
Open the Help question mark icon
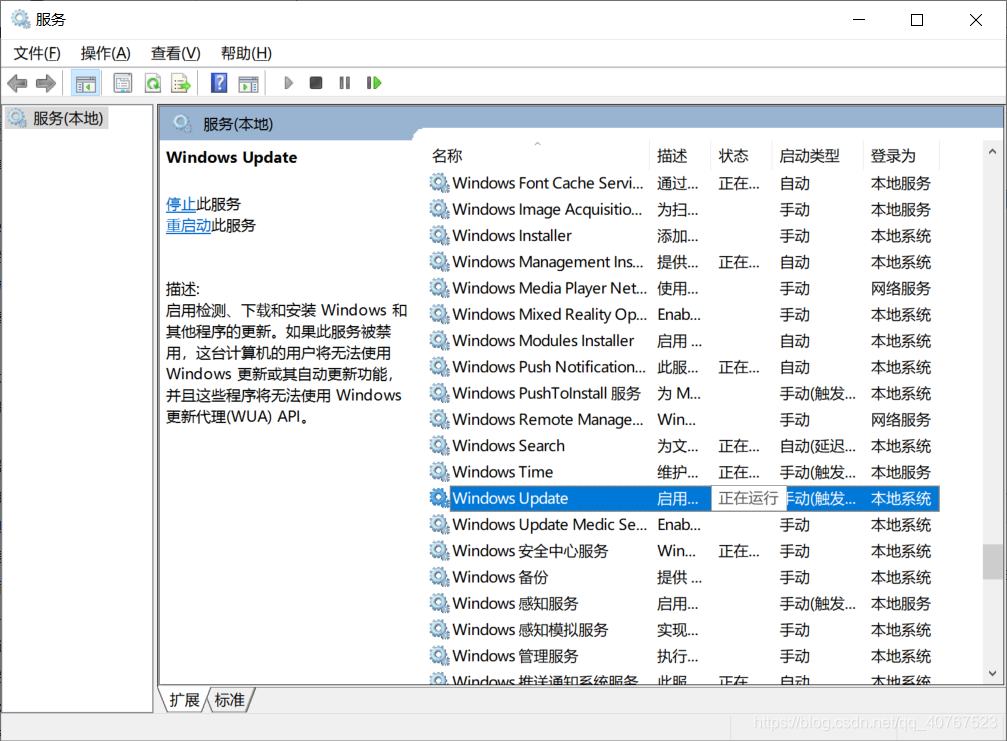click(219, 83)
